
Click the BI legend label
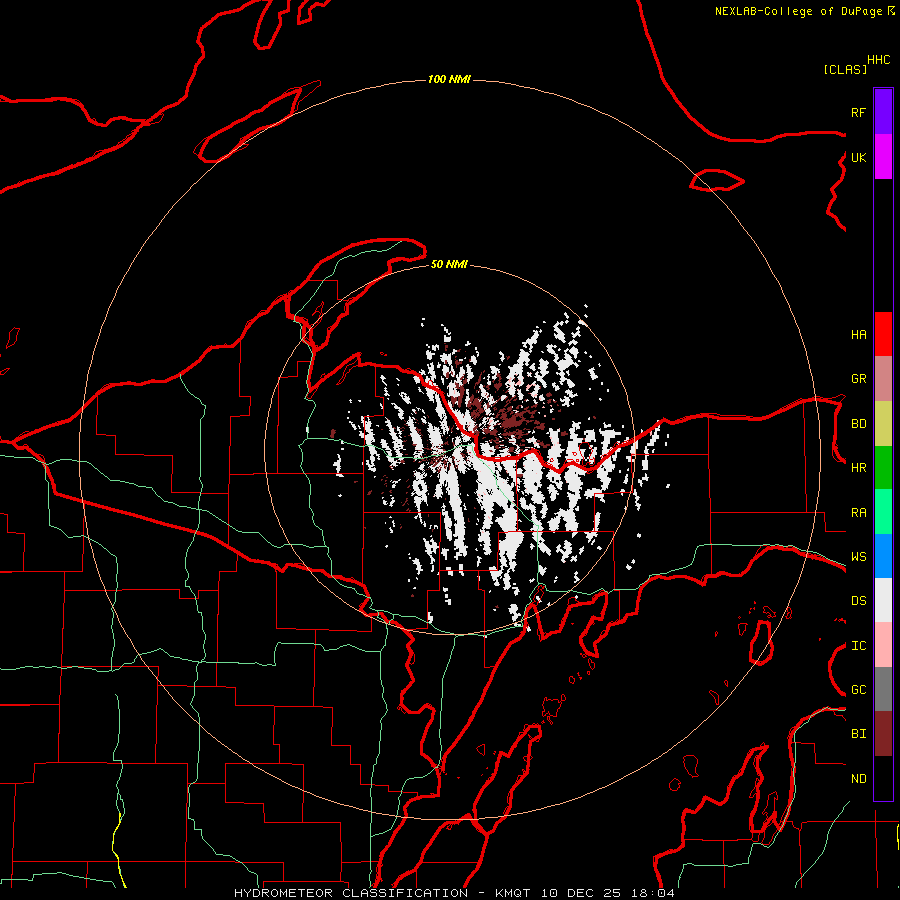coord(859,734)
